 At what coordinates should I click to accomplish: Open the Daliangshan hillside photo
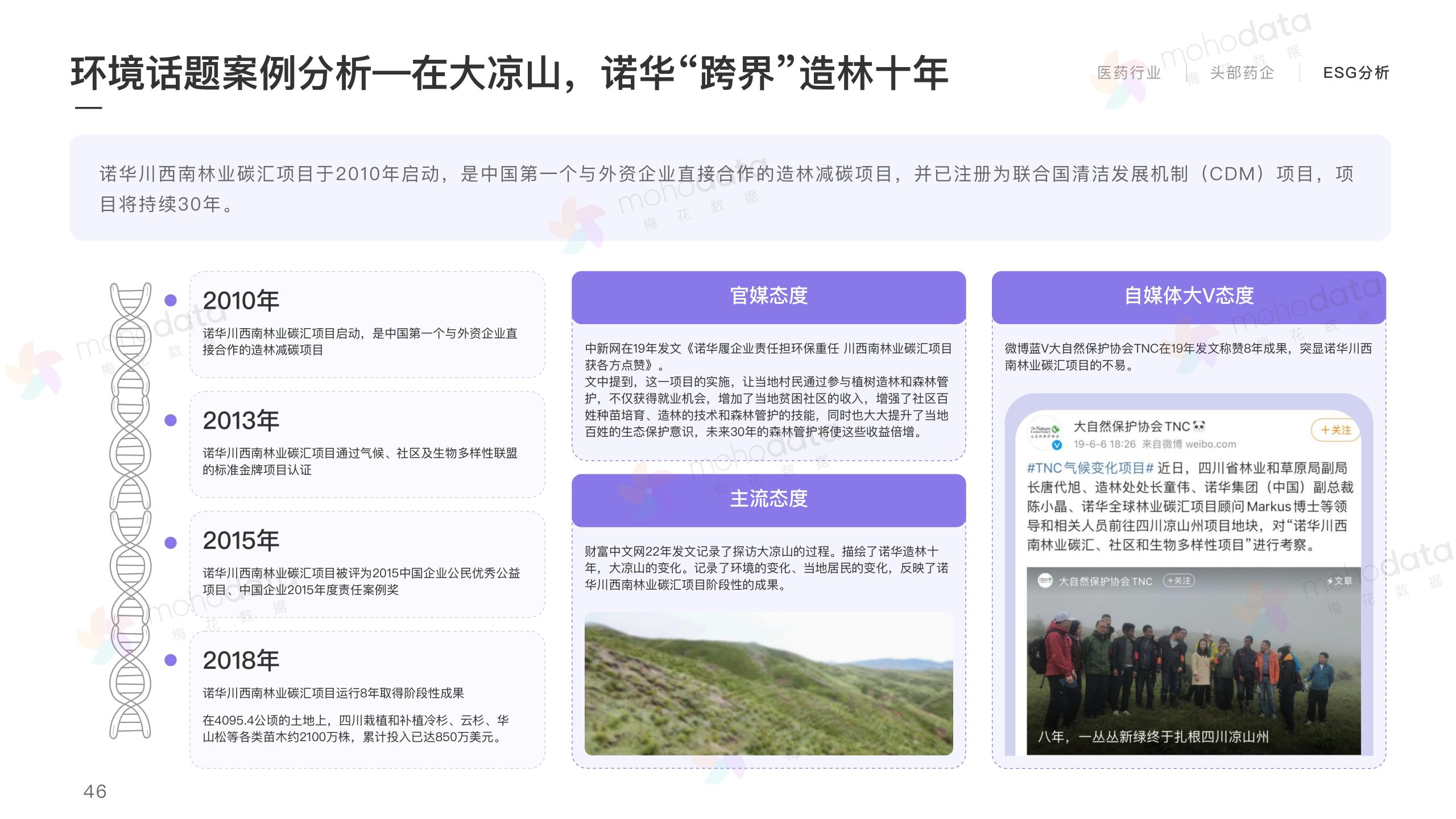pyautogui.click(x=768, y=684)
